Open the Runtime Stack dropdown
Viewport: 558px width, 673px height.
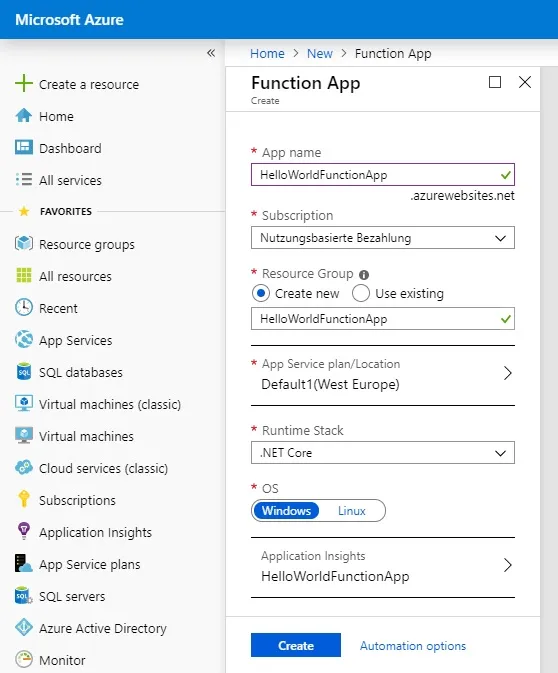(382, 453)
